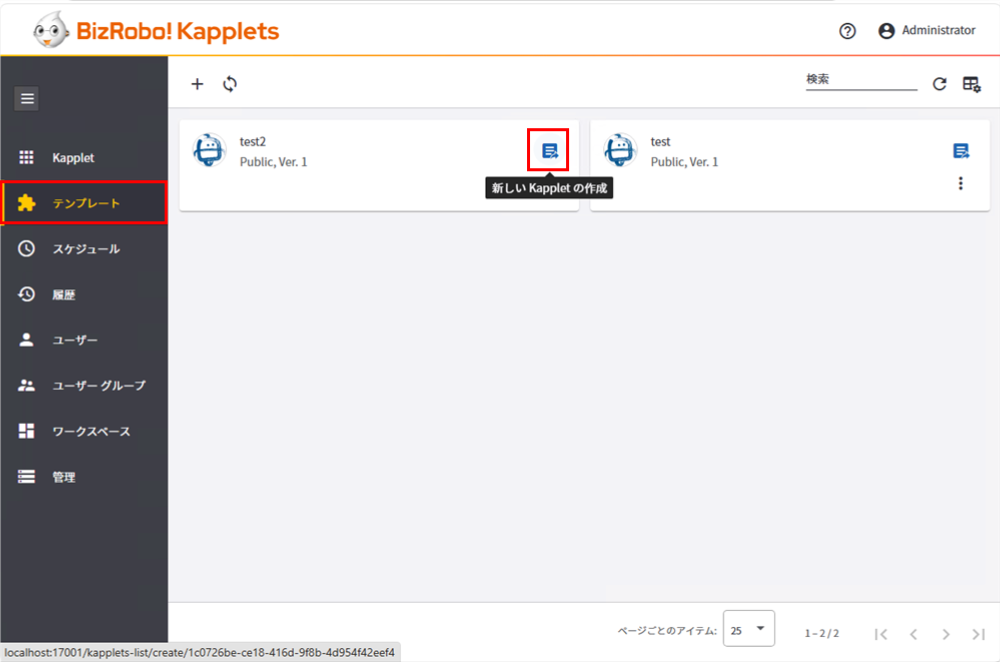Go to the last page
The height and width of the screenshot is (662, 1000).
point(978,634)
